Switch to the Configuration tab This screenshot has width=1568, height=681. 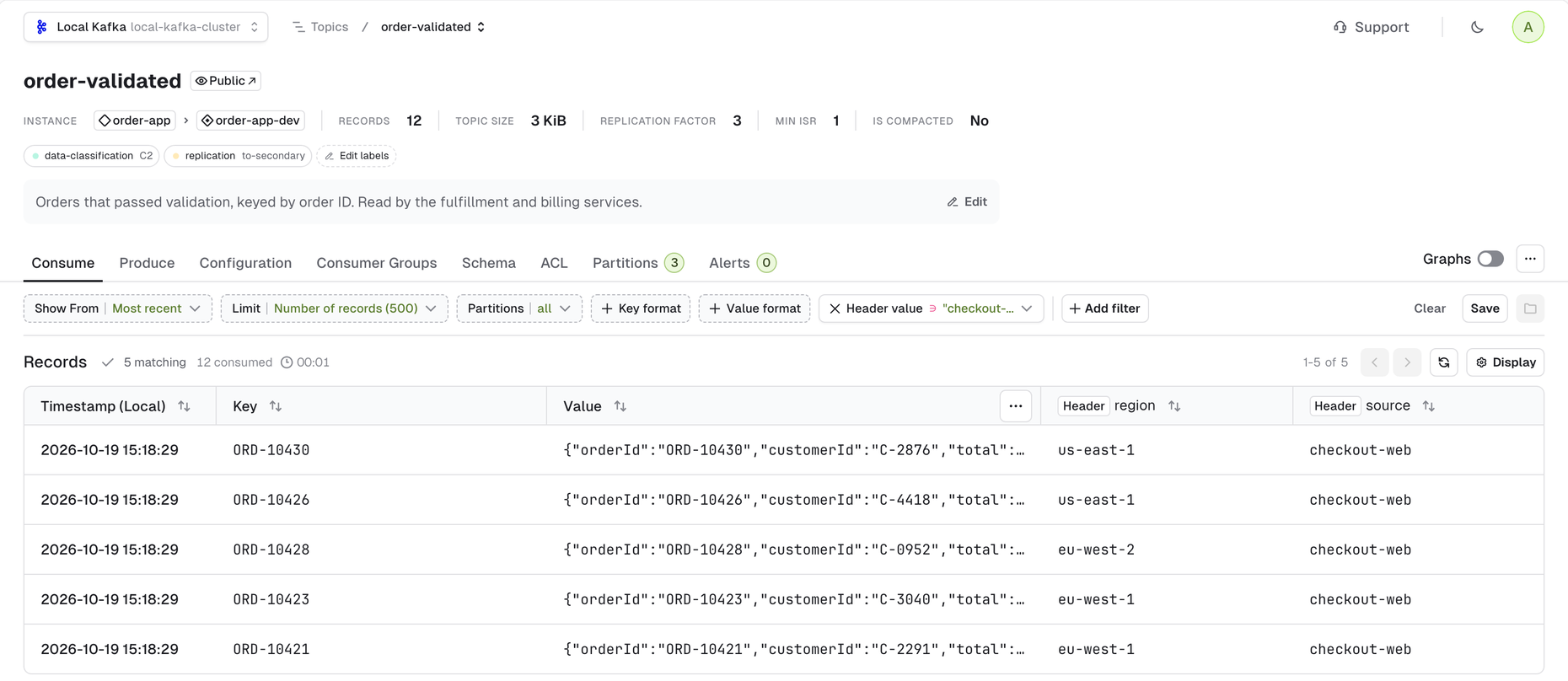245,263
